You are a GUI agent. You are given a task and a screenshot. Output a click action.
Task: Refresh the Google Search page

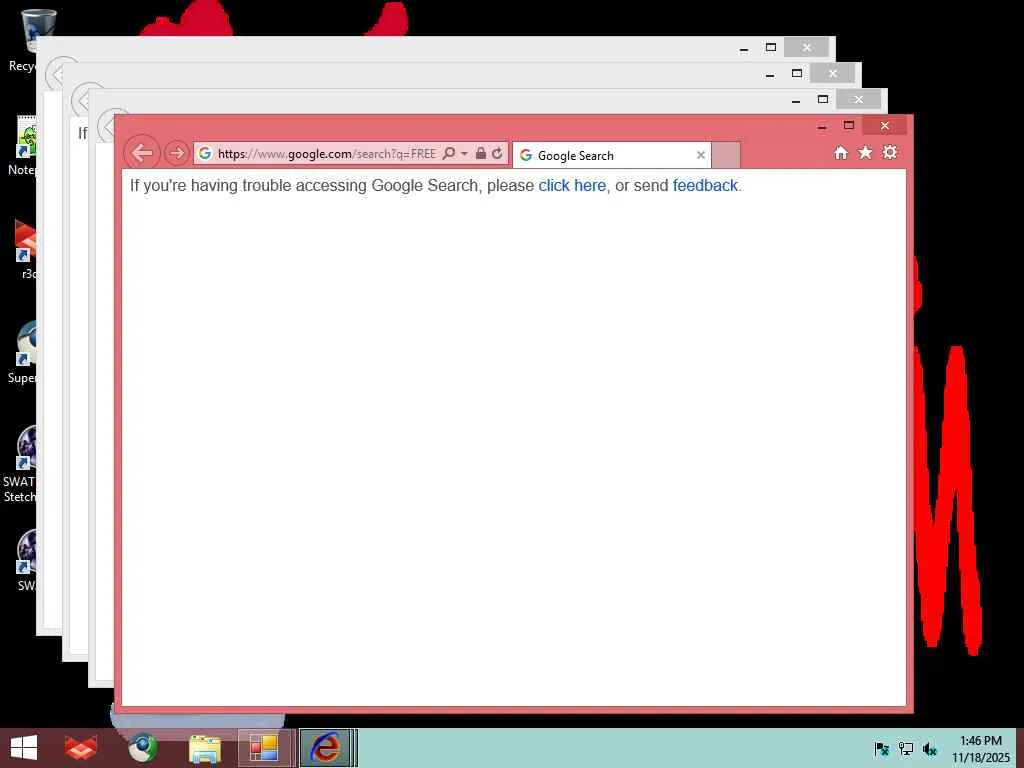(x=498, y=153)
